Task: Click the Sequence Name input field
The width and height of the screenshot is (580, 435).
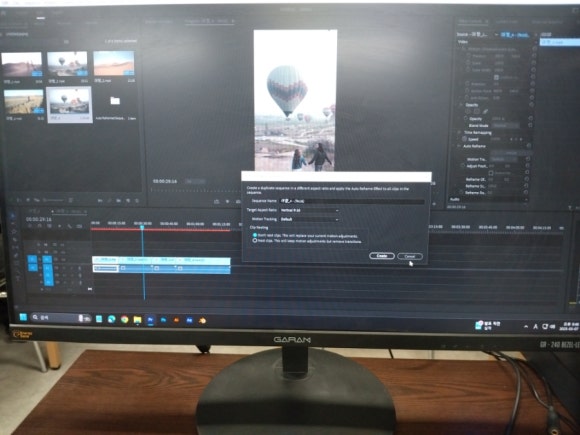Action: tap(352, 201)
